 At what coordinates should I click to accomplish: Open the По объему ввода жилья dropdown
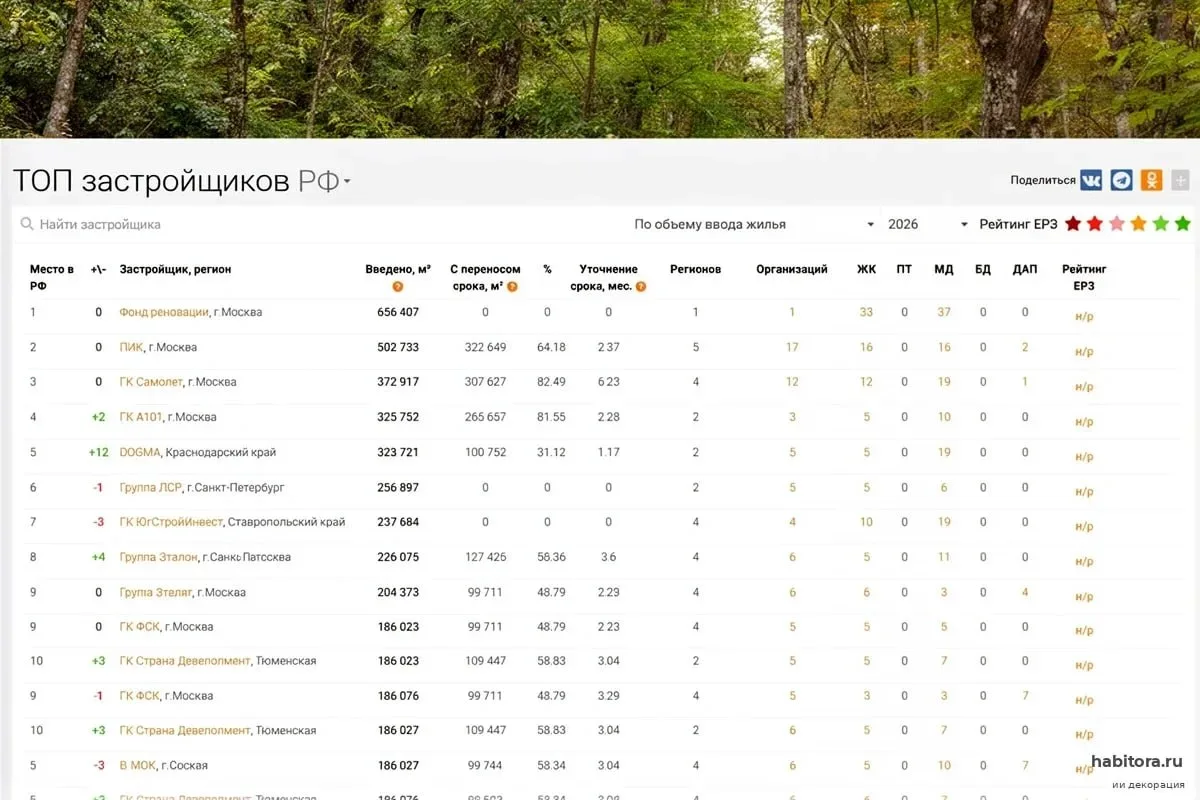point(754,225)
